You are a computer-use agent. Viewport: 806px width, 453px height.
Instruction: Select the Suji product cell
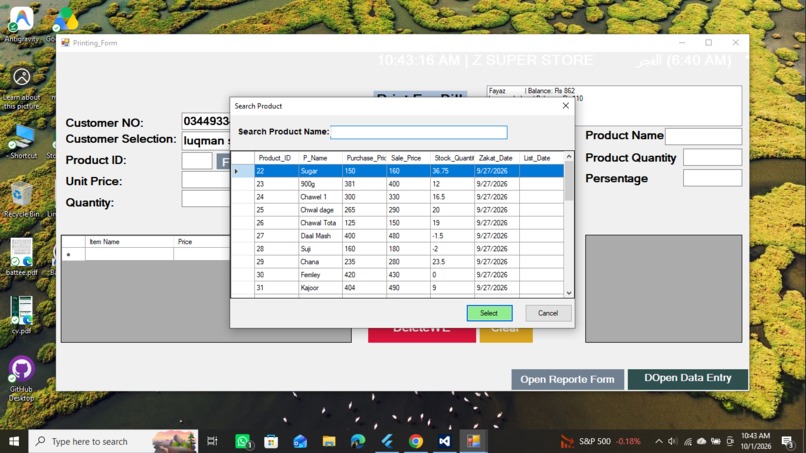tap(320, 249)
